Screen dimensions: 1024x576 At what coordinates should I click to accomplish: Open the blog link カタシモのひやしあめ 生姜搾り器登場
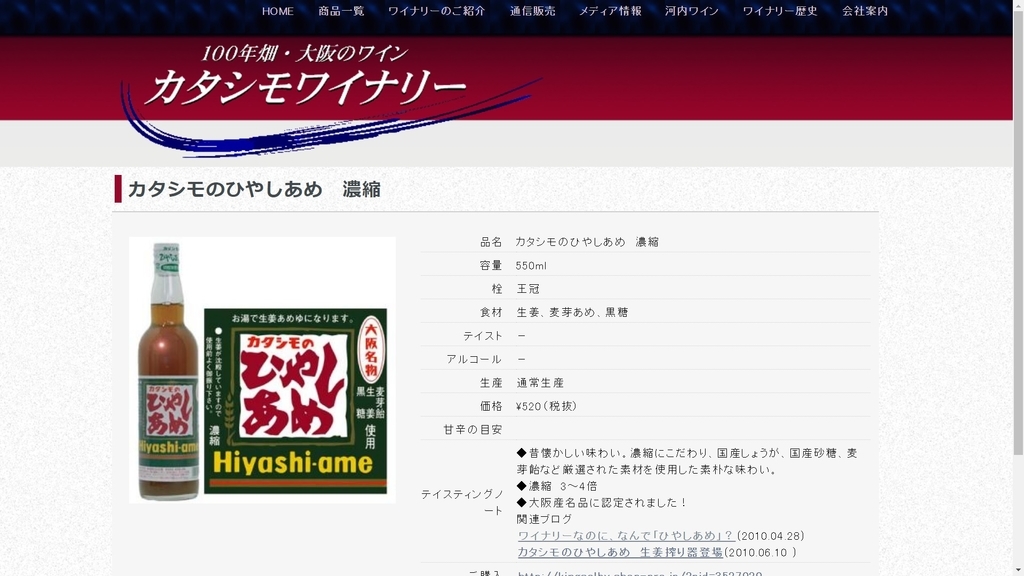point(620,552)
